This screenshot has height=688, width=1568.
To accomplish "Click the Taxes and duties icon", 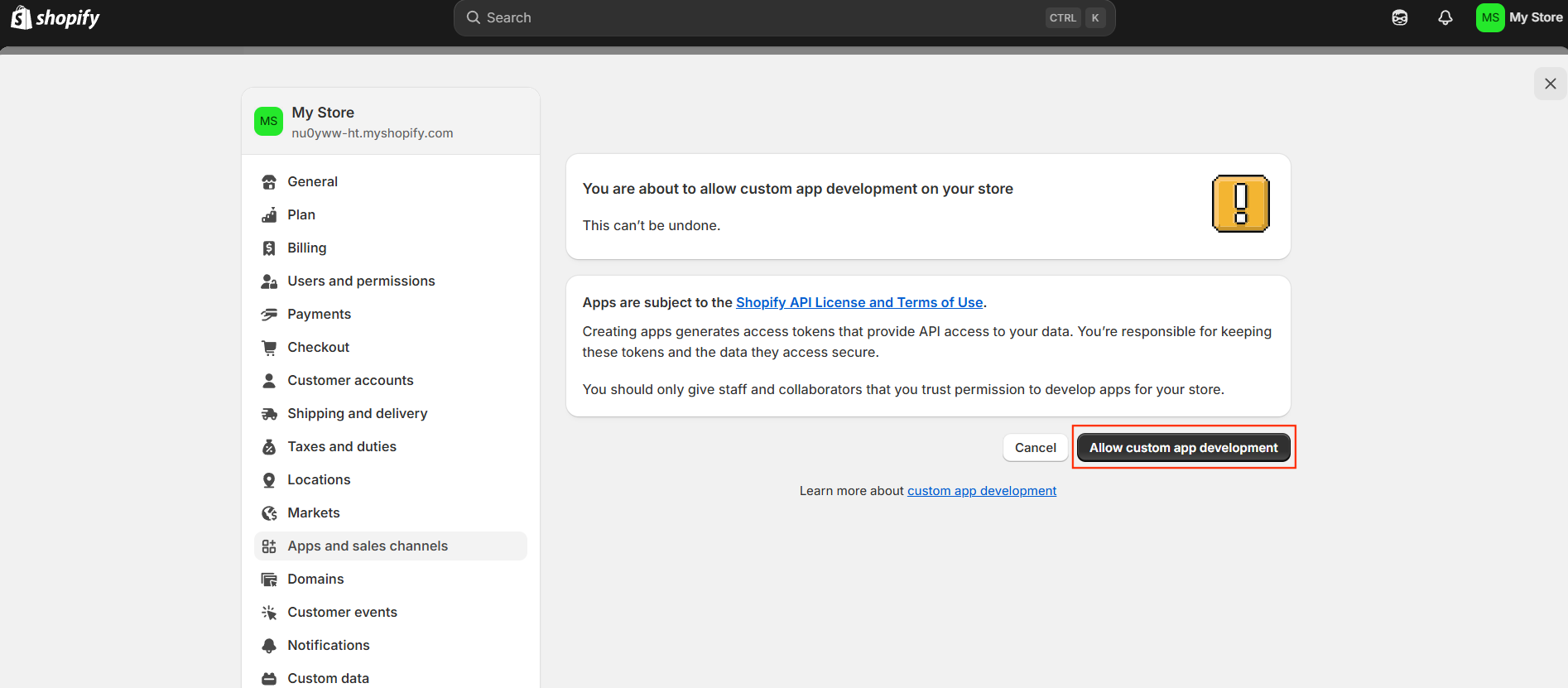I will (269, 447).
